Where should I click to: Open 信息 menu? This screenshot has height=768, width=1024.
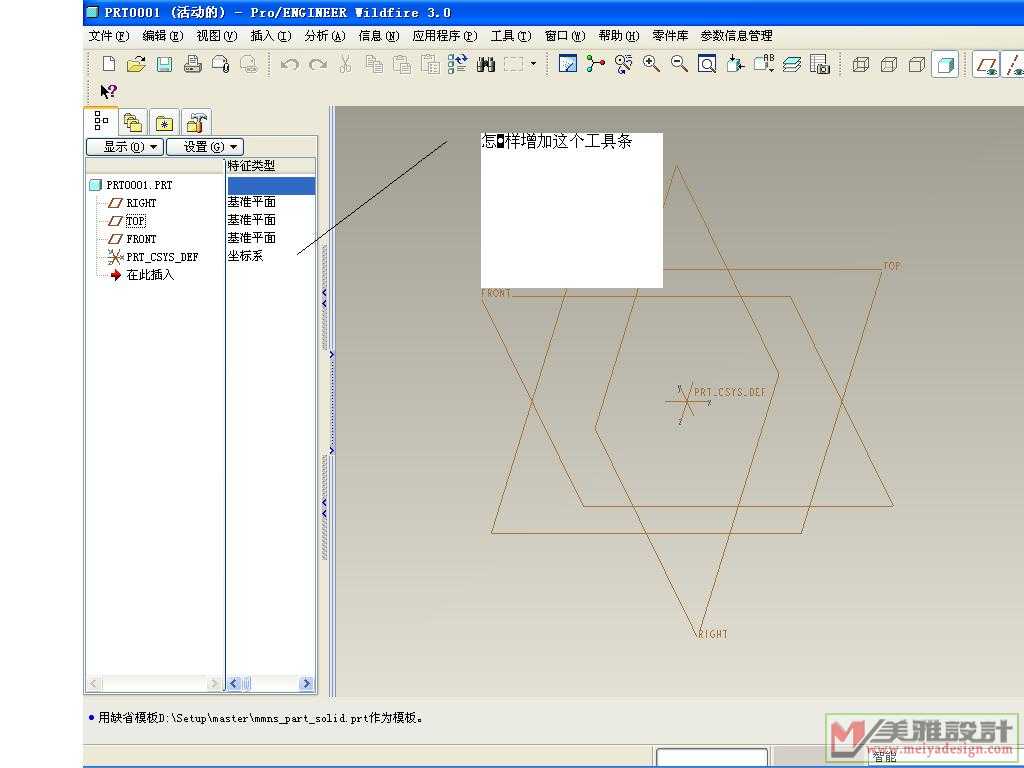coord(379,36)
